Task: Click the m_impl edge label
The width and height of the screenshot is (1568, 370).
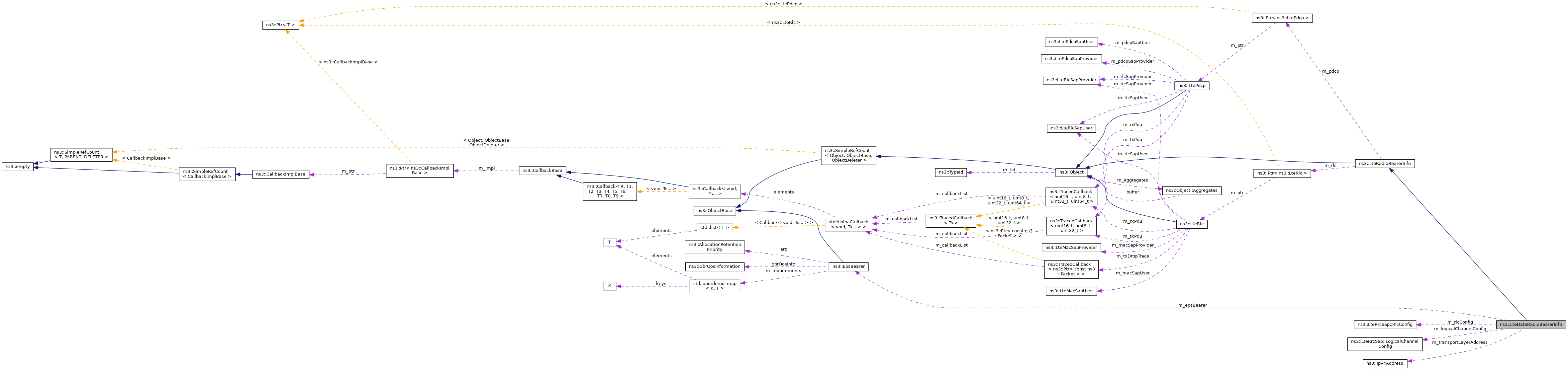Action: (x=486, y=168)
